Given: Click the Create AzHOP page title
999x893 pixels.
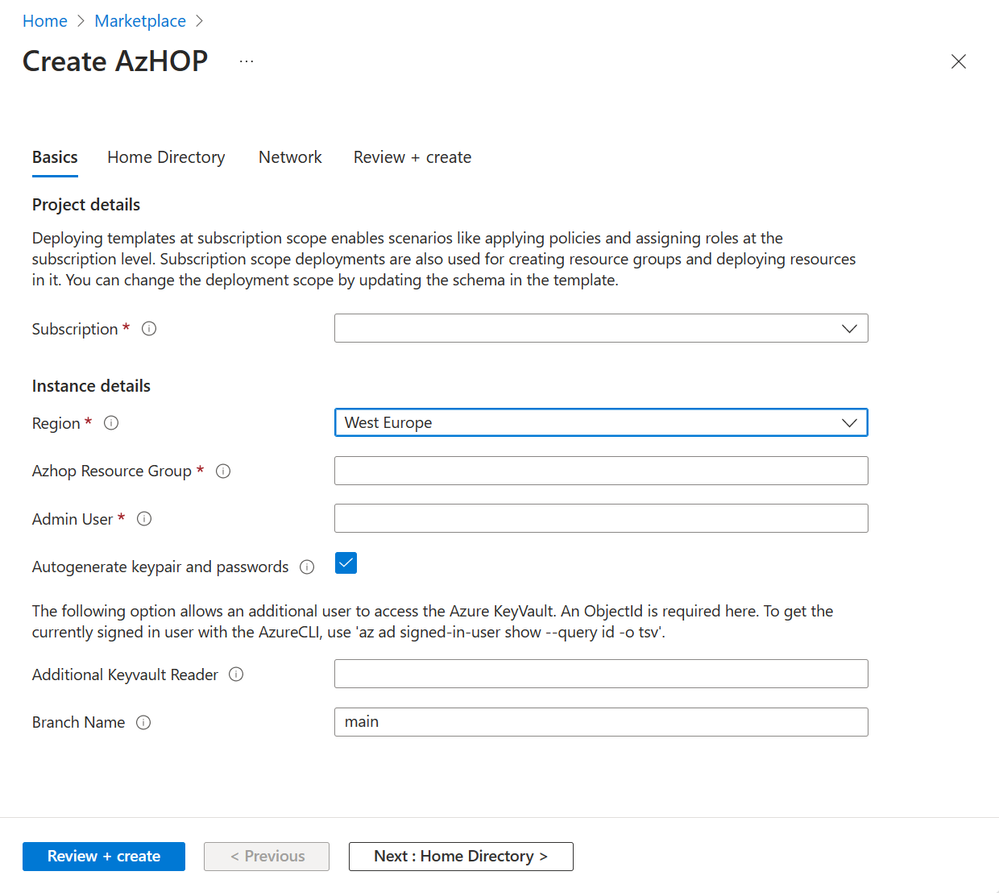Looking at the screenshot, I should [115, 61].
